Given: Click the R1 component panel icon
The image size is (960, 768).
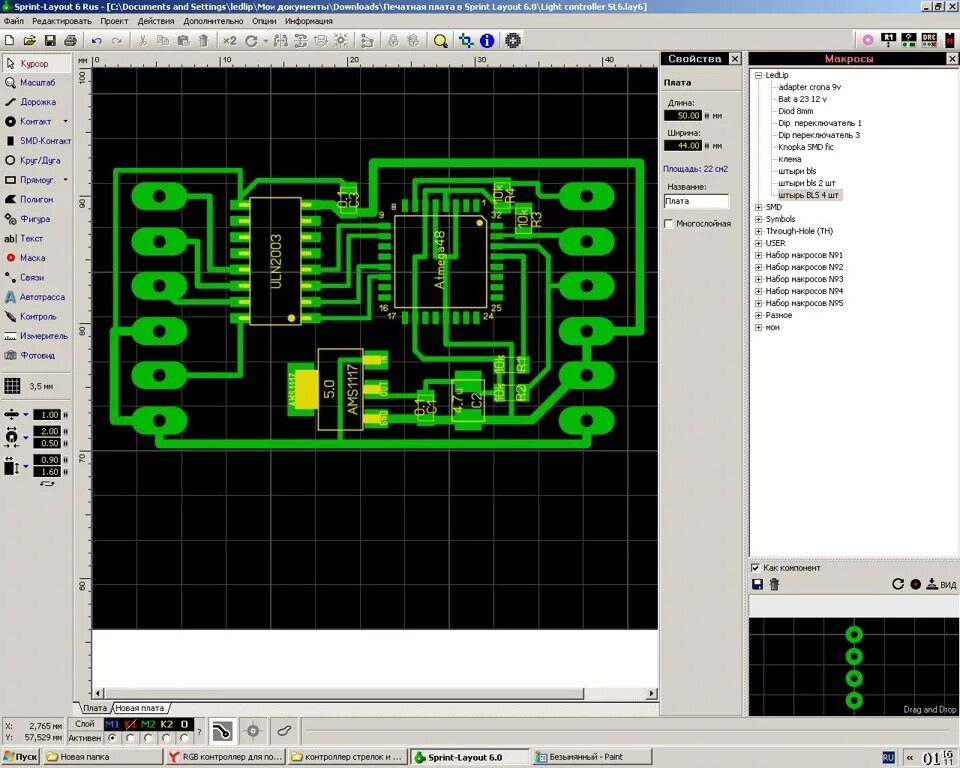Looking at the screenshot, I should 888,40.
